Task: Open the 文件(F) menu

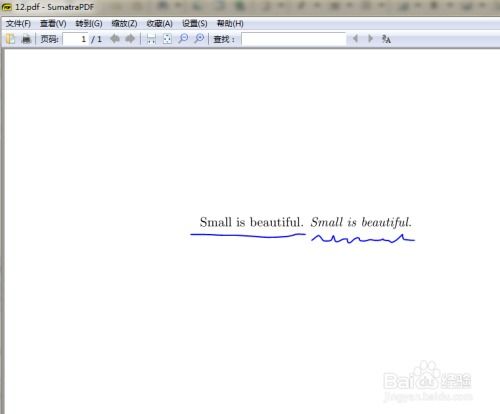Action: pyautogui.click(x=18, y=24)
